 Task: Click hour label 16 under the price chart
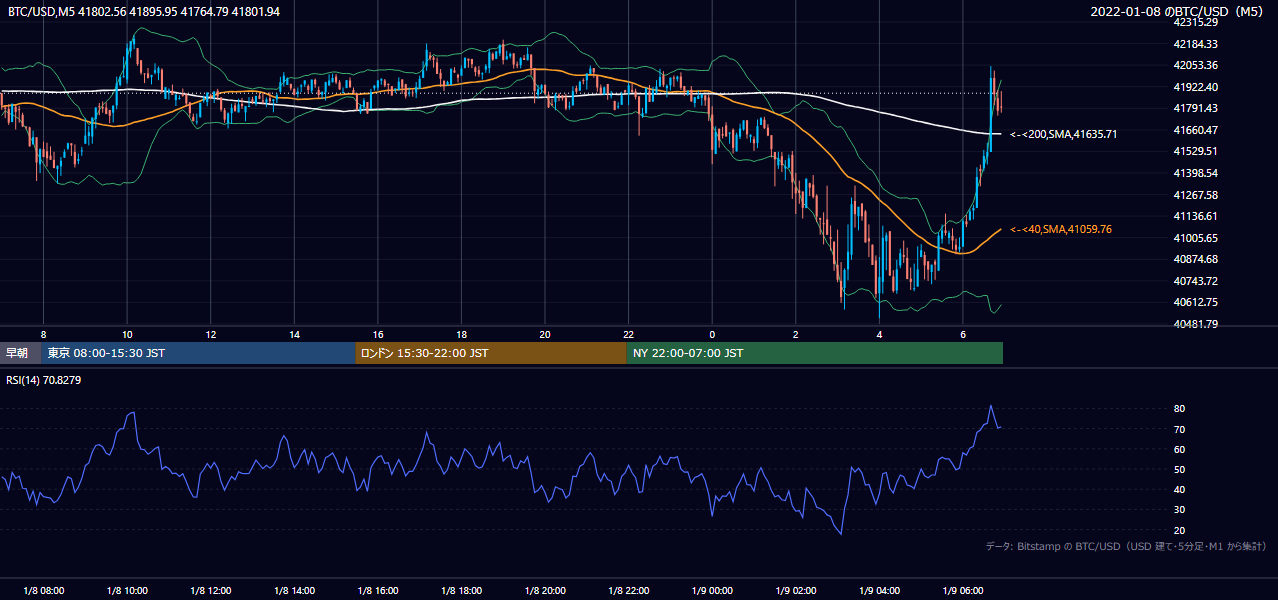378,334
